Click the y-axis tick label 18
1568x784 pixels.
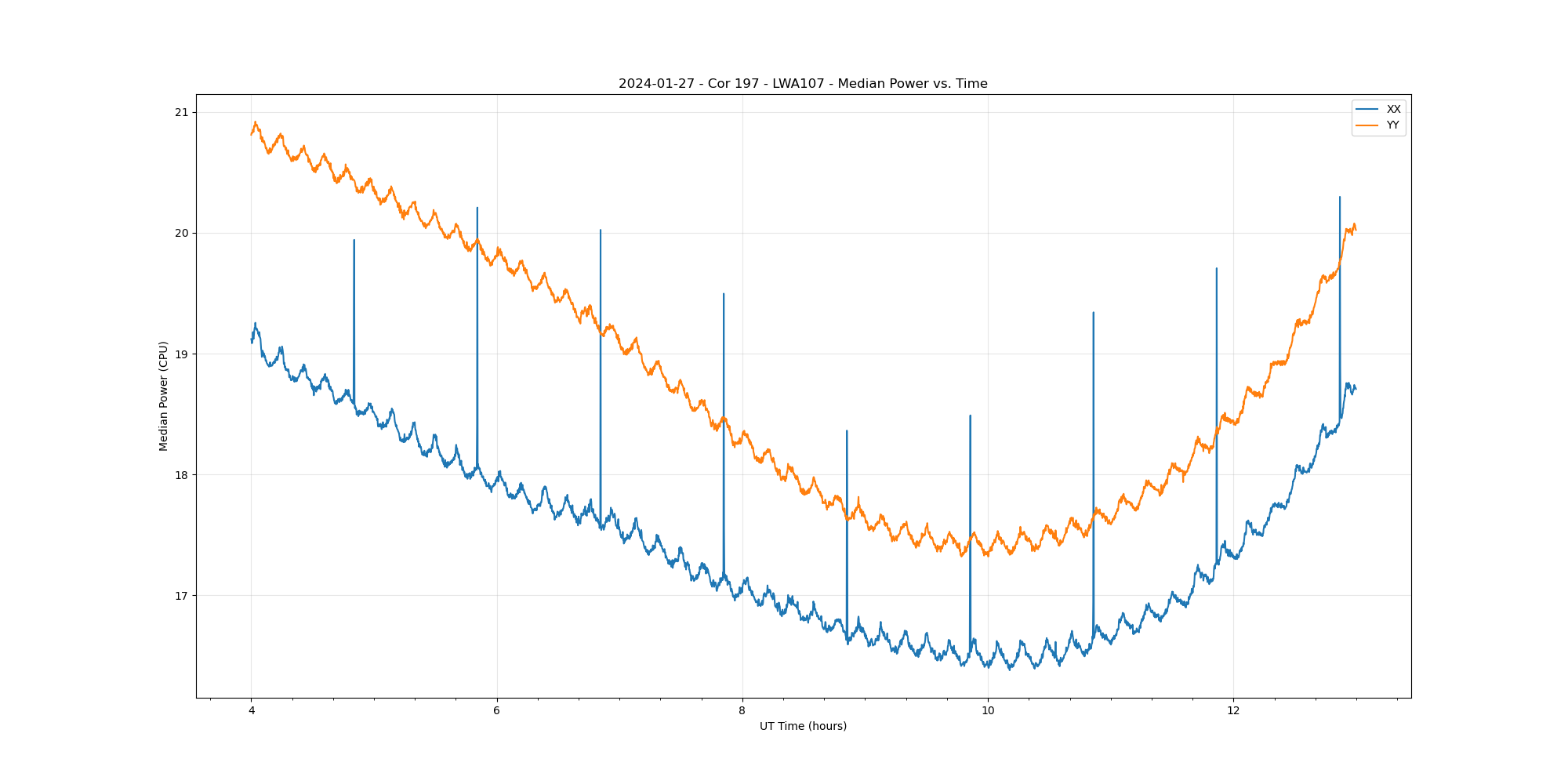(x=182, y=475)
